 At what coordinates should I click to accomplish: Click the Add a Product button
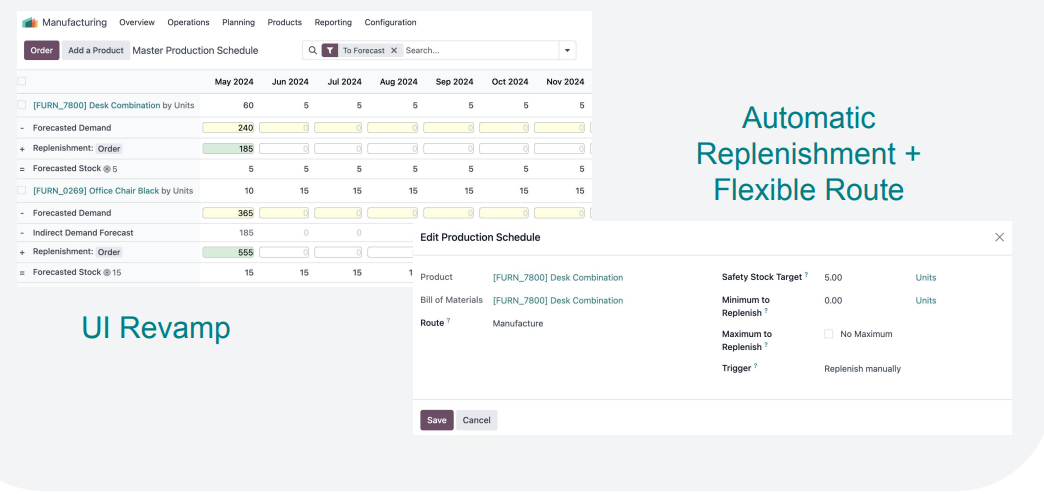click(x=96, y=51)
